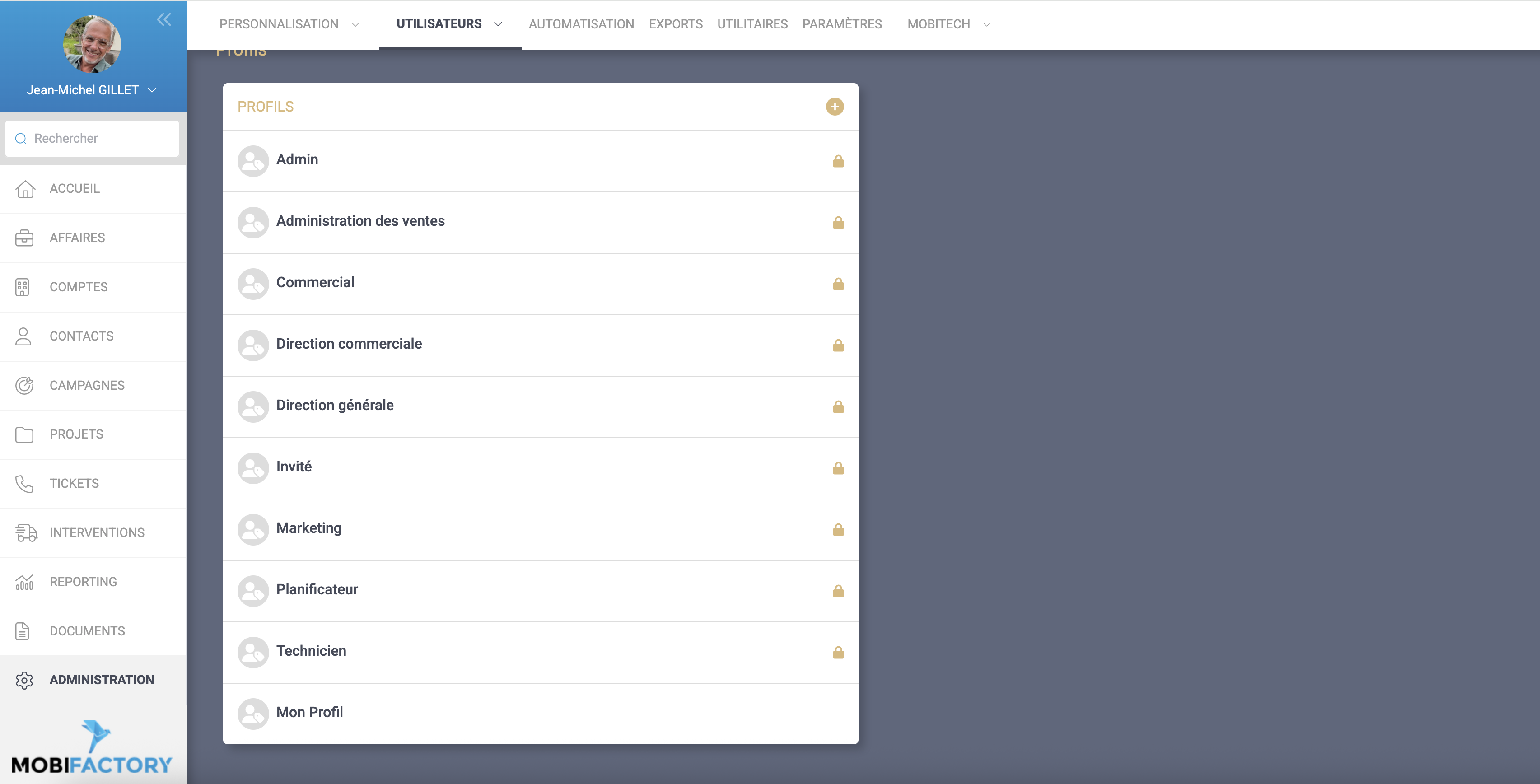This screenshot has height=784, width=1540.
Task: Click the add profile plus icon
Action: [x=835, y=107]
